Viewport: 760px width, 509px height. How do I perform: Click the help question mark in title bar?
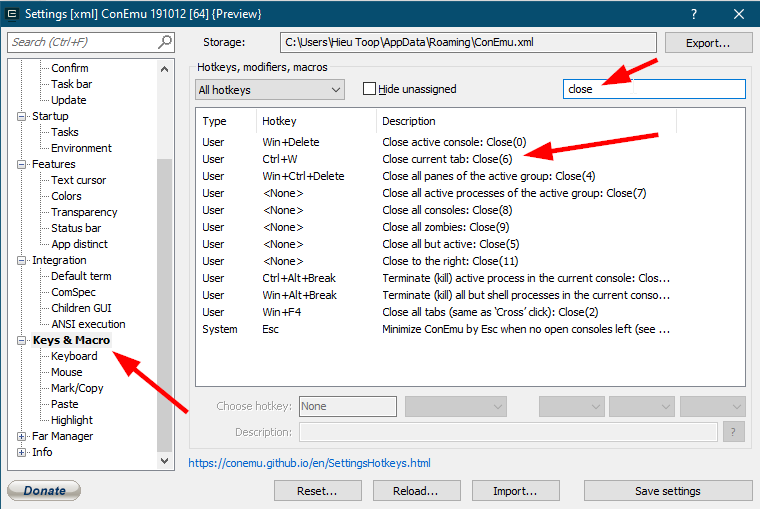point(694,14)
